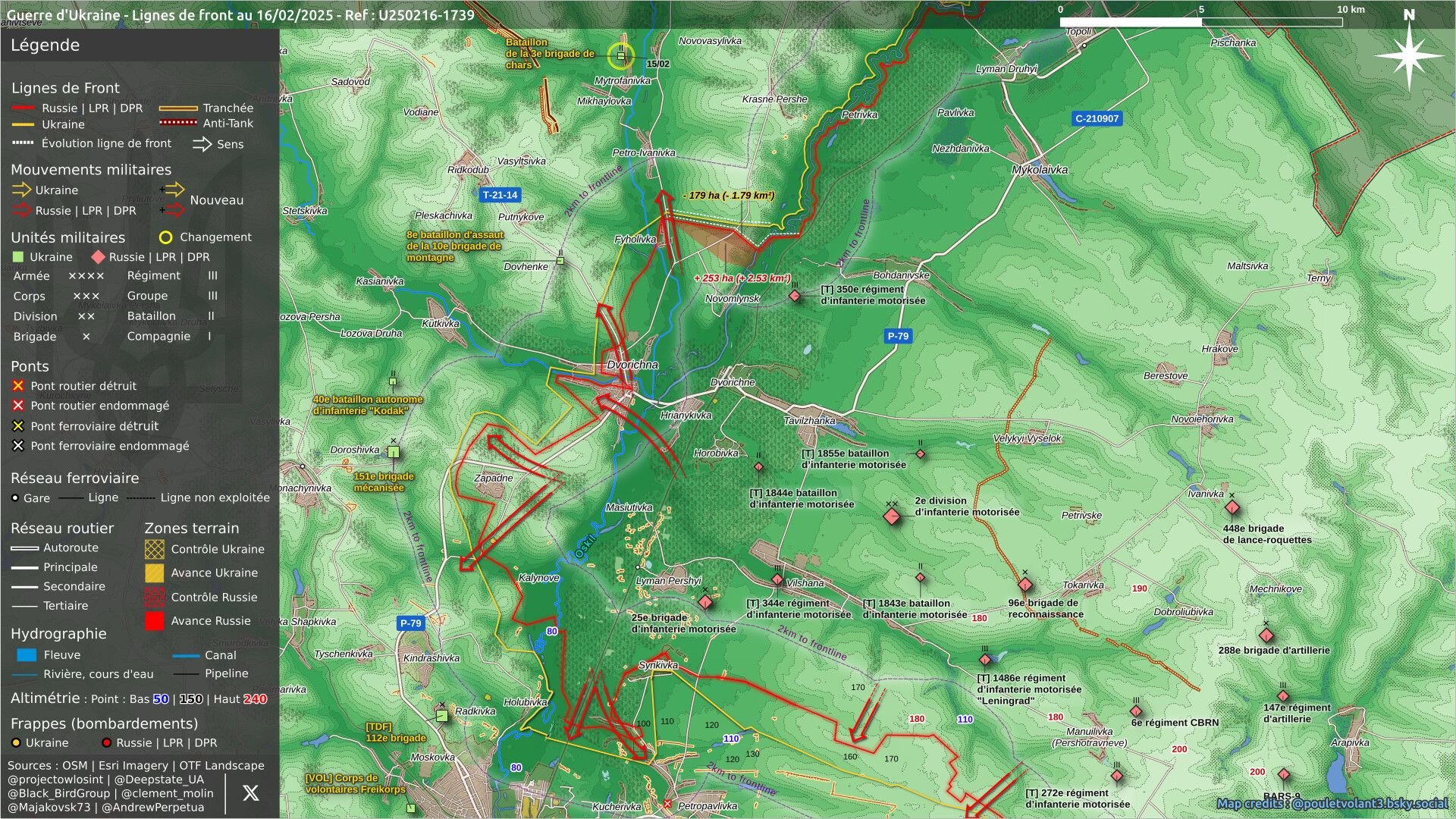This screenshot has width=1456, height=819.
Task: Click the Zapadne village label
Action: [x=494, y=479]
